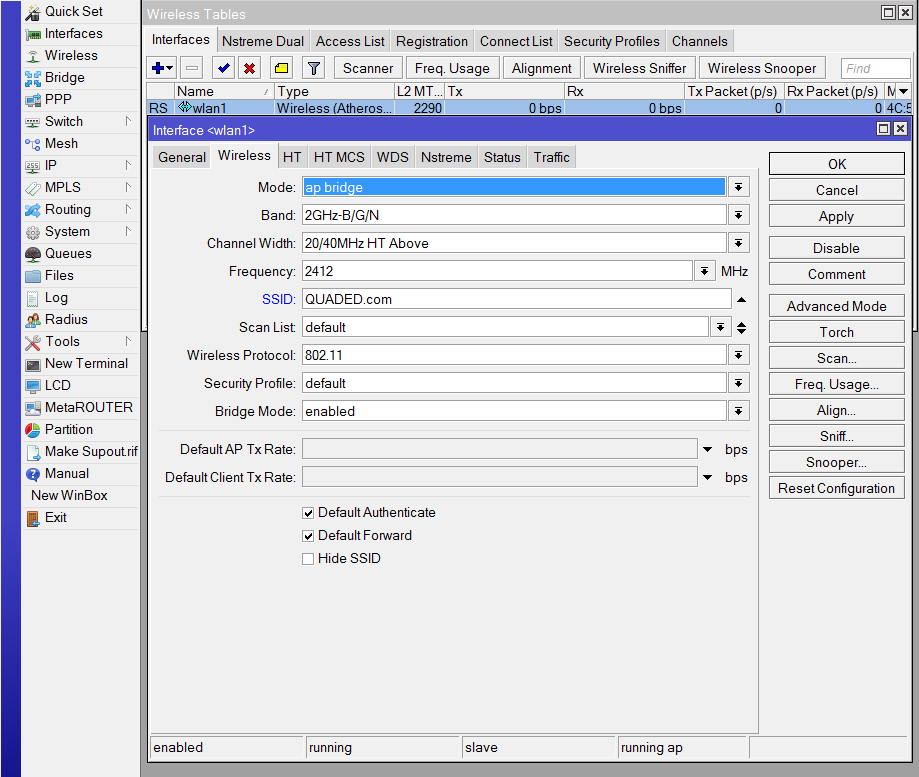The height and width of the screenshot is (777, 919).
Task: Open the Security Profiles tab
Action: [x=611, y=41]
